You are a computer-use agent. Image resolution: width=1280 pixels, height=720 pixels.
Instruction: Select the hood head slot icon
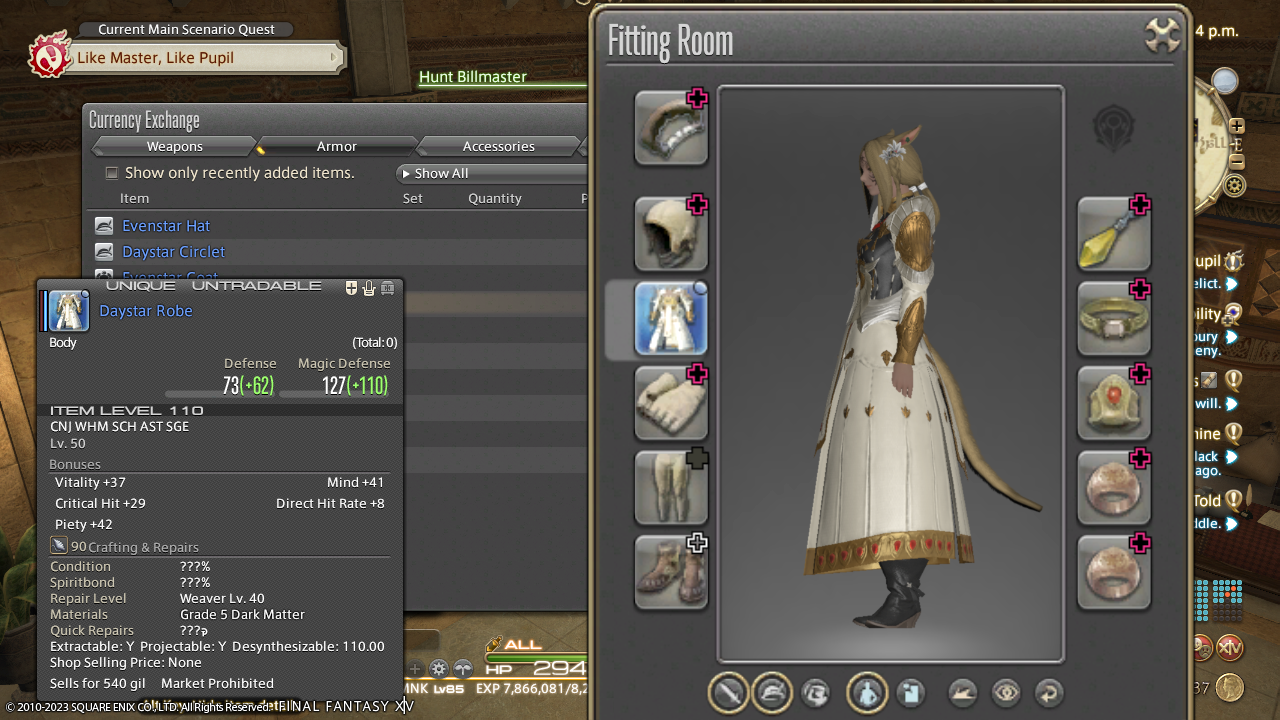coord(671,234)
